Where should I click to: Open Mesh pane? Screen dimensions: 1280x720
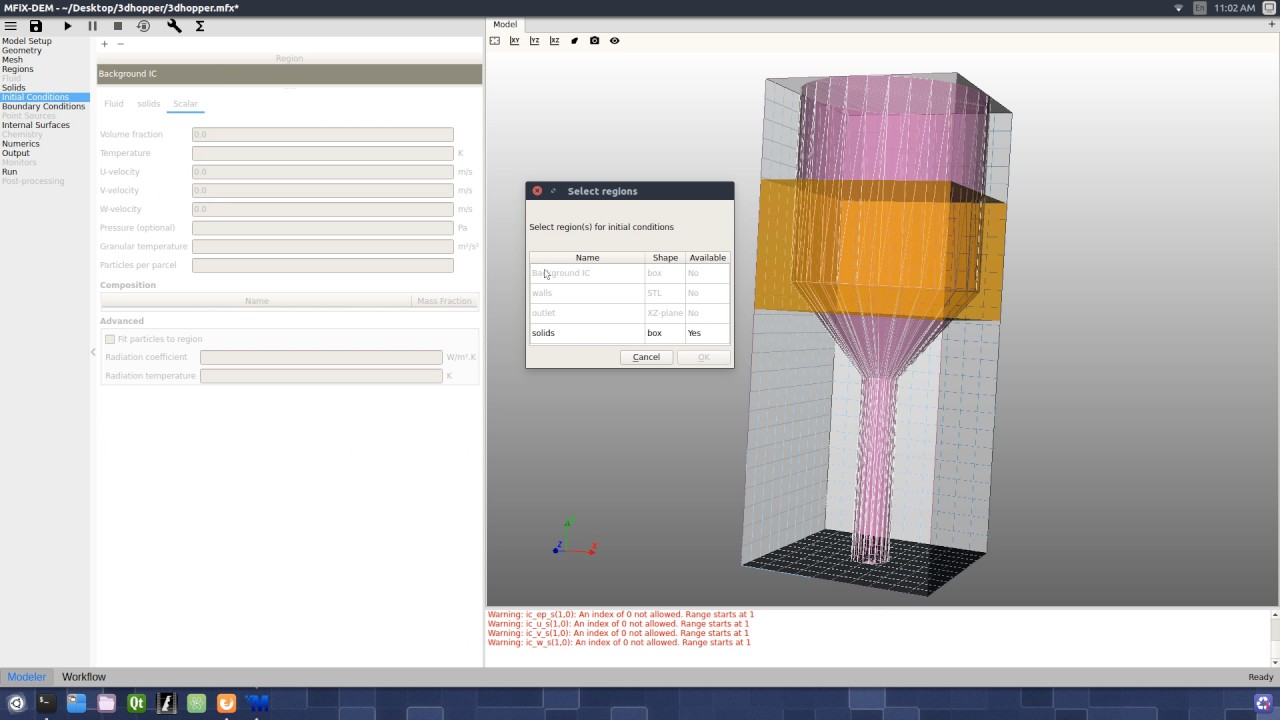(12, 60)
